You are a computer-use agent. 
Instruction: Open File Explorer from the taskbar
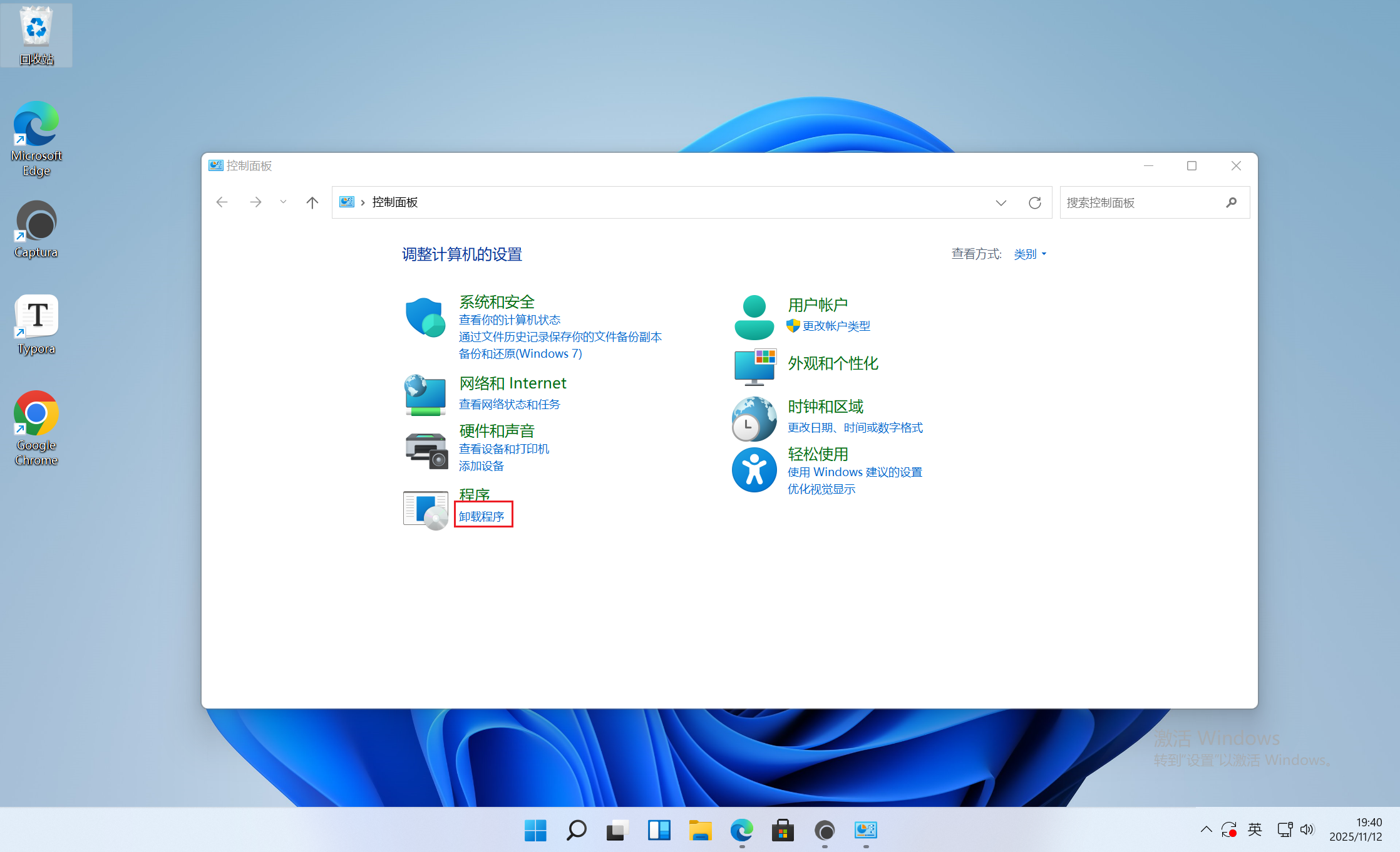click(x=700, y=831)
